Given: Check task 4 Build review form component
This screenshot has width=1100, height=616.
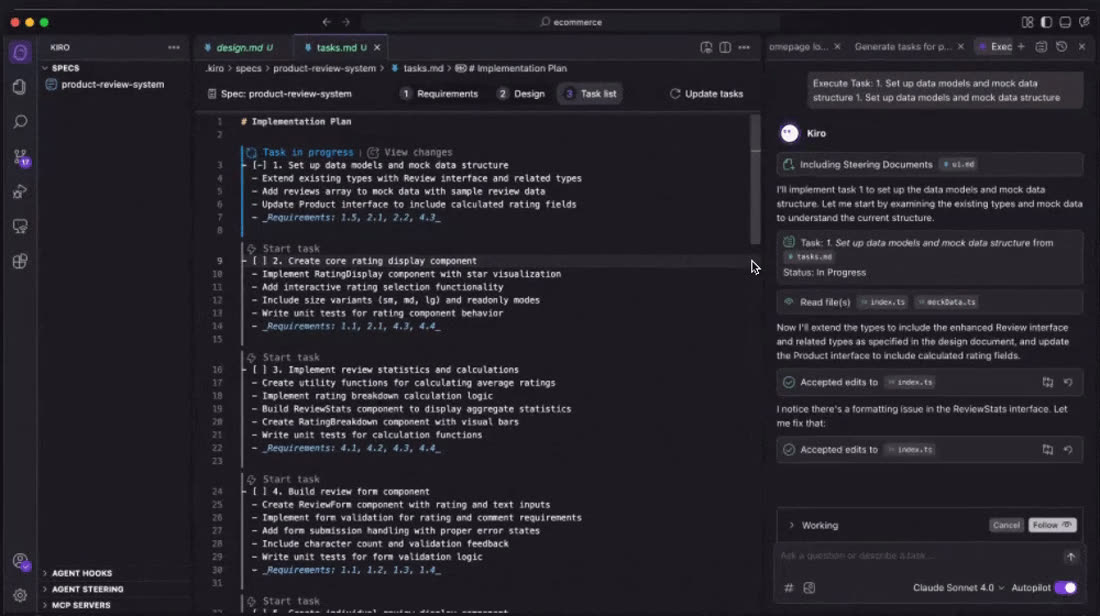Looking at the screenshot, I should coord(260,492).
